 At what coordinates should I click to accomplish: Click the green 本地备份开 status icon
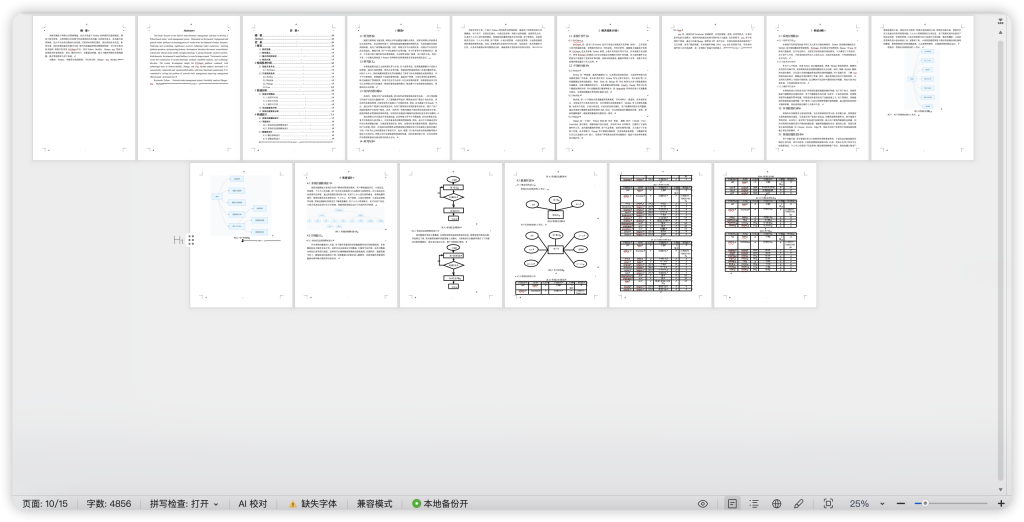[416, 504]
